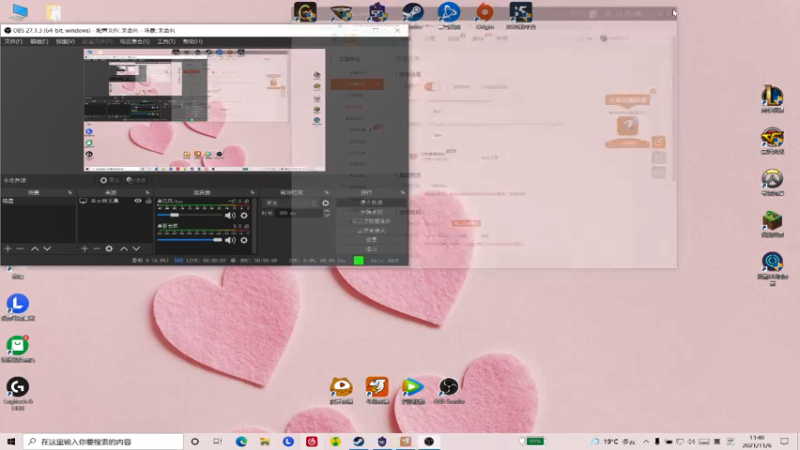This screenshot has width=800, height=450.
Task: Open Overwatch desktop shortcut
Action: pos(772,183)
